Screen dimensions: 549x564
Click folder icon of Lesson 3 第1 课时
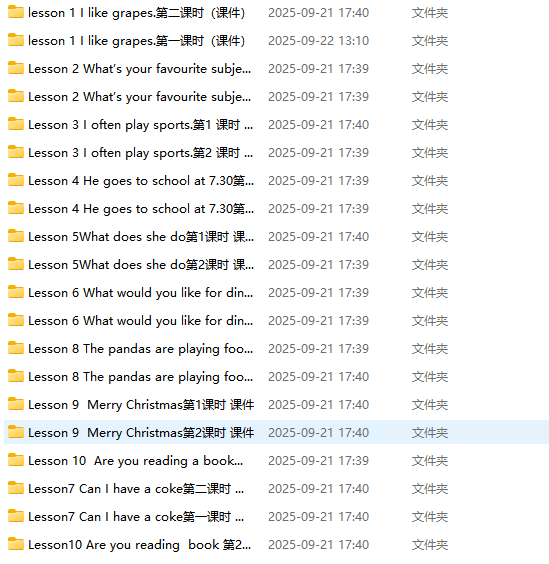click(16, 124)
